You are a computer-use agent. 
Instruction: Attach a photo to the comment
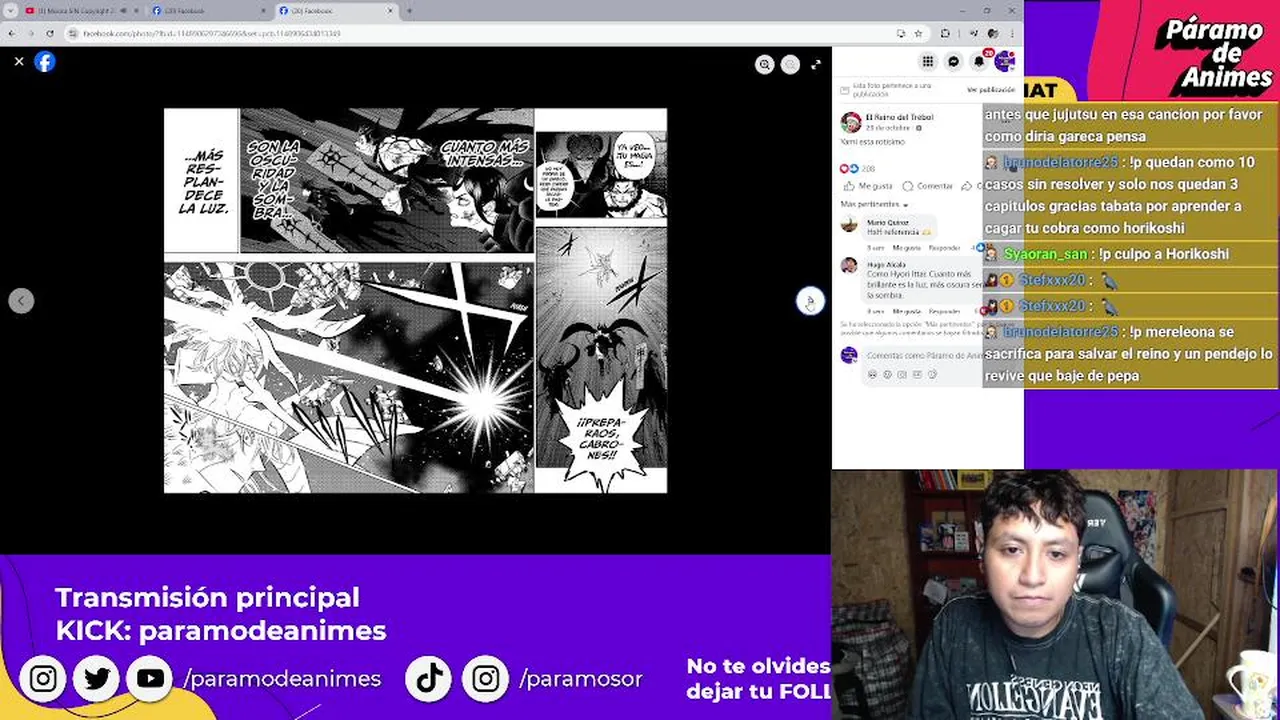[902, 374]
